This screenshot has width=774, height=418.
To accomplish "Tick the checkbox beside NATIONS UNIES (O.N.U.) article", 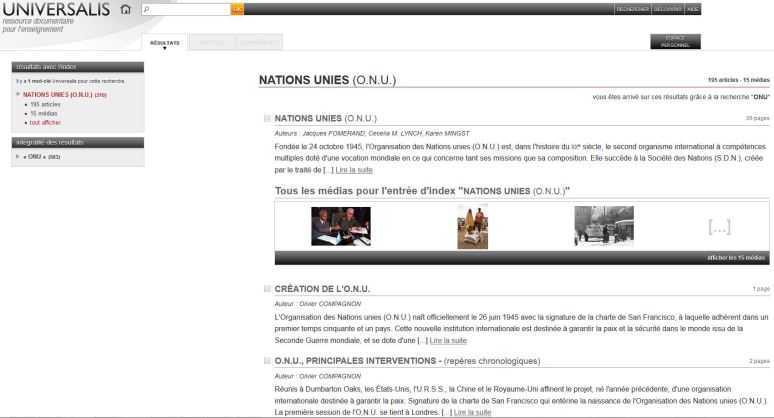I will (267, 118).
